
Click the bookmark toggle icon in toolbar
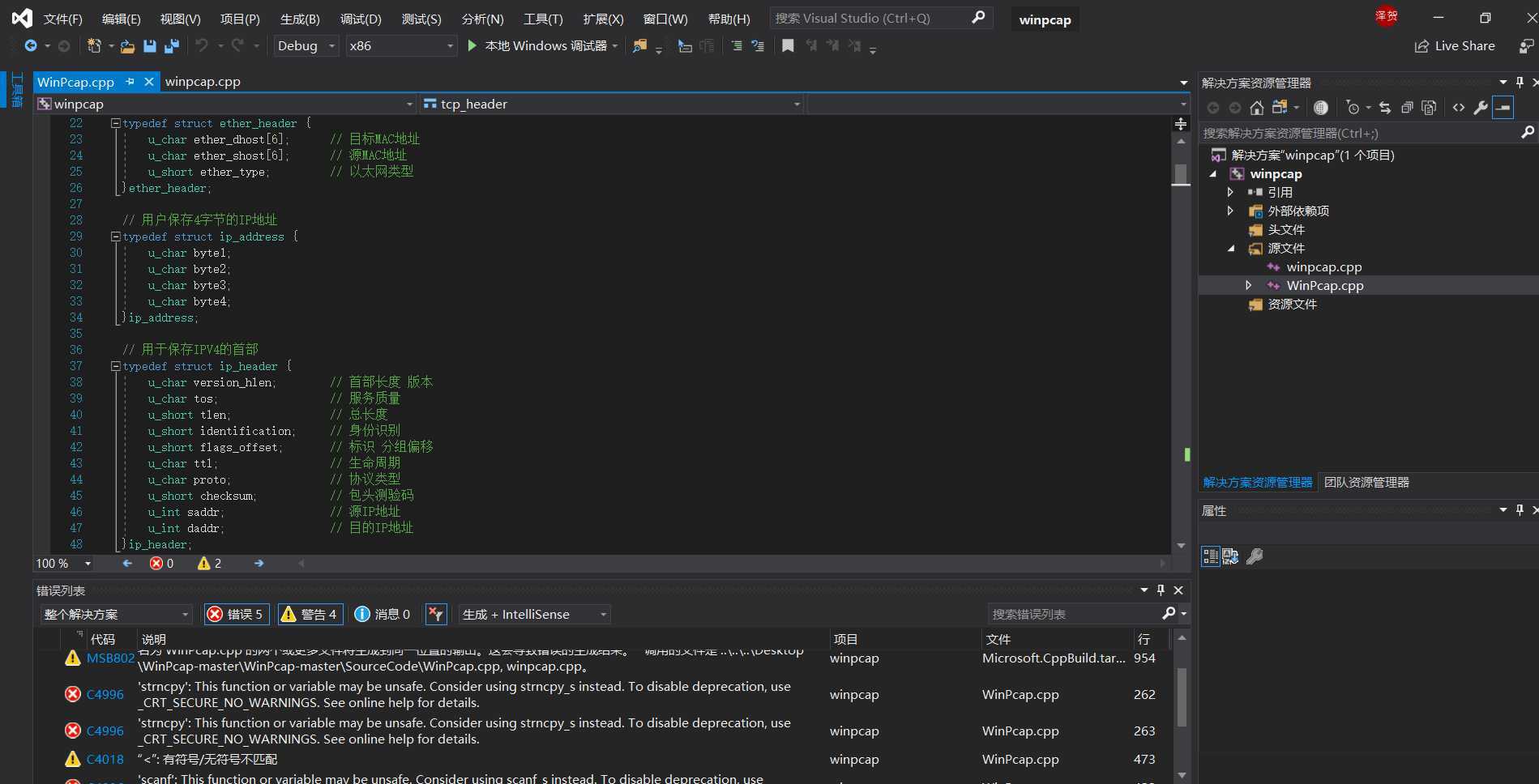(x=788, y=46)
